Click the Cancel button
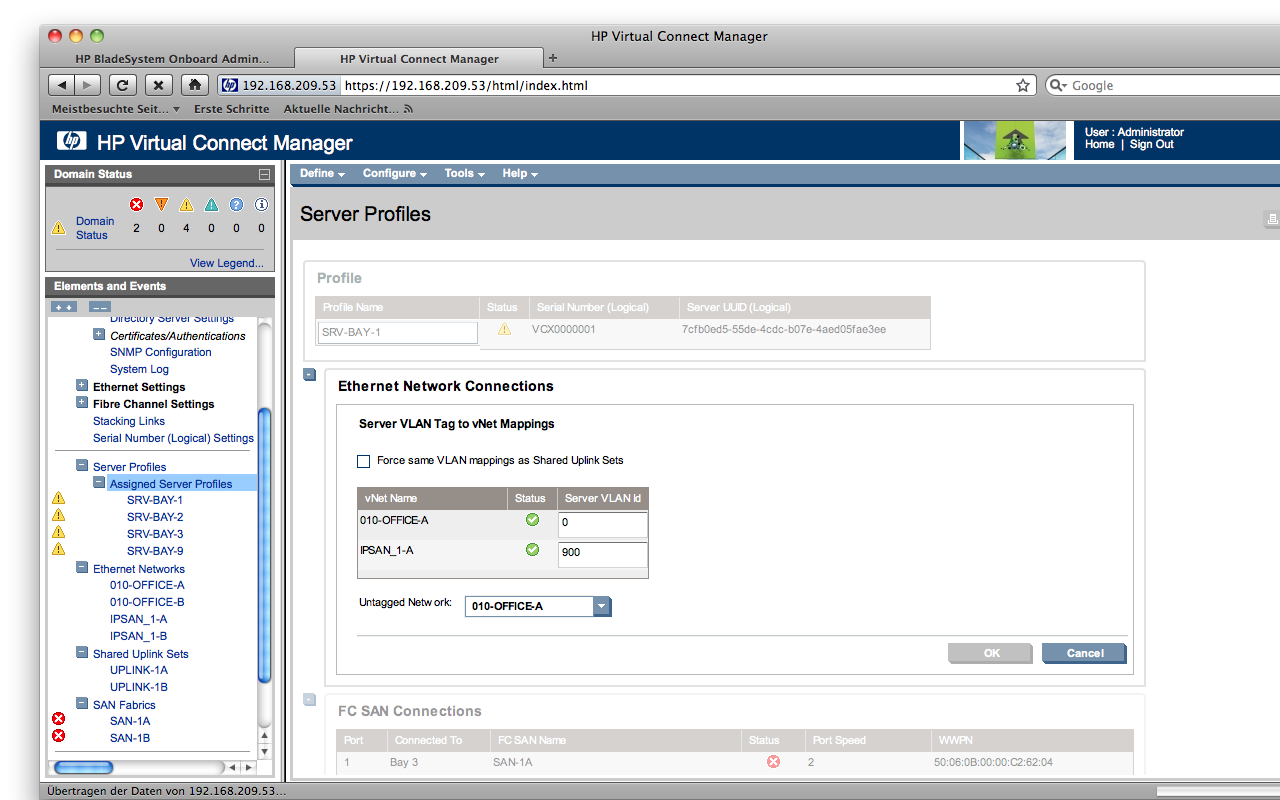This screenshot has width=1280, height=800. 1084,653
